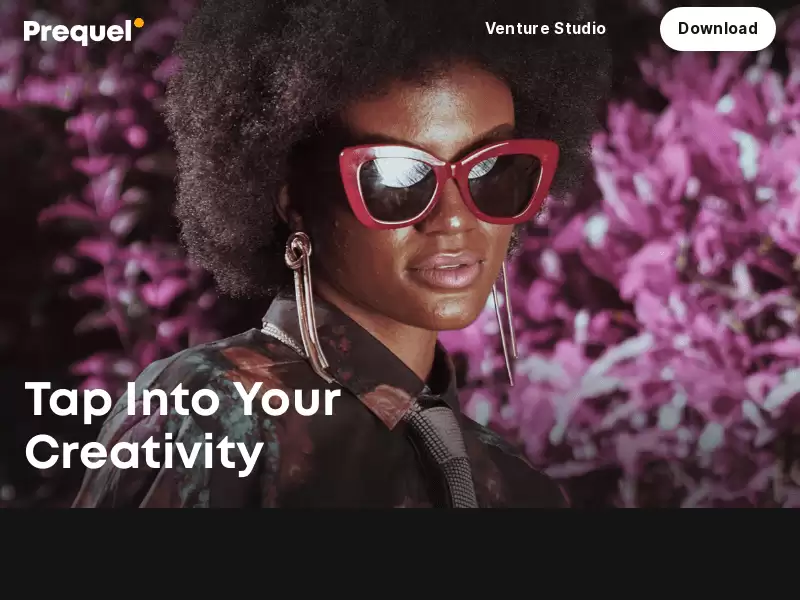Click the word 'Studio' in the navigation
Screen dimensions: 800x600
[580, 29]
